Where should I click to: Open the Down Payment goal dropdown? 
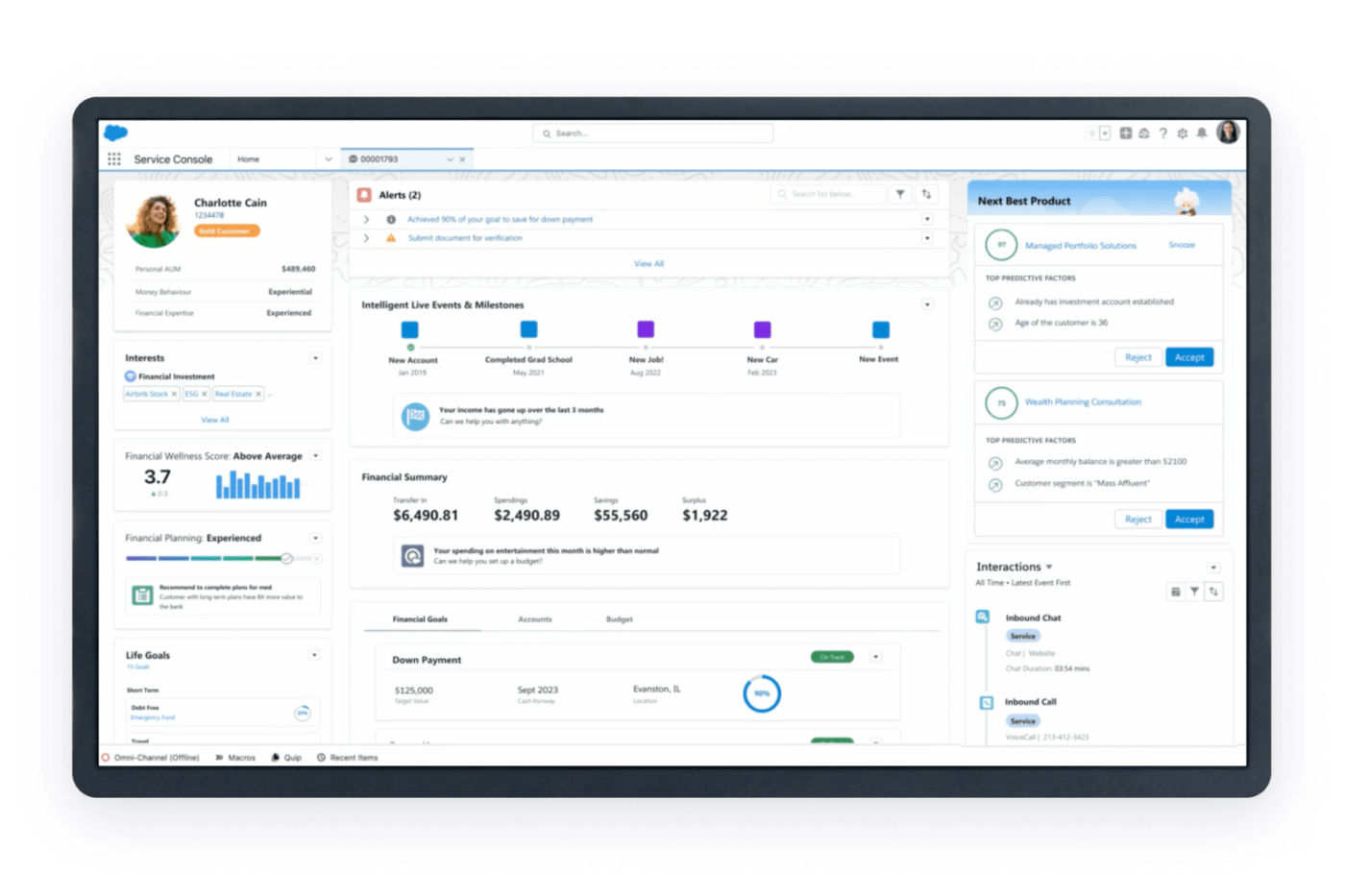click(876, 657)
